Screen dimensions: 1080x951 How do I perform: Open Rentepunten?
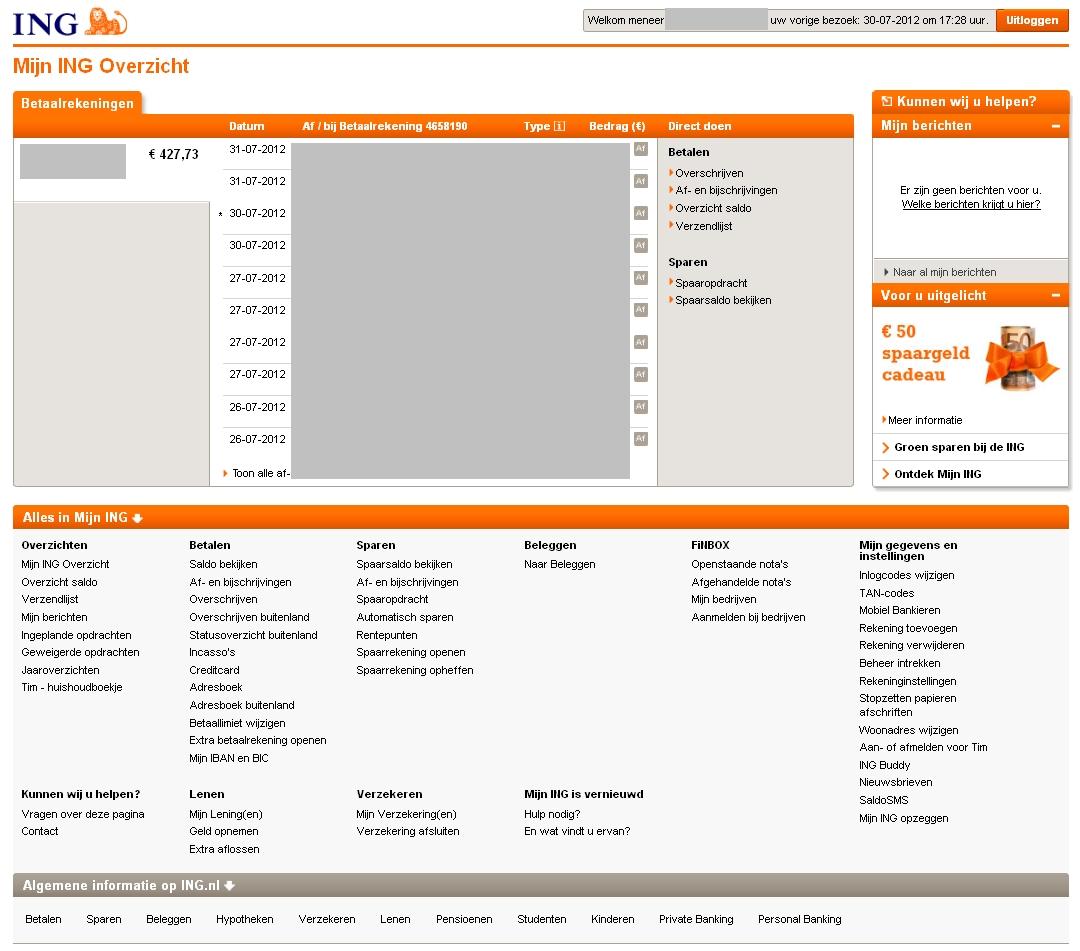click(386, 635)
